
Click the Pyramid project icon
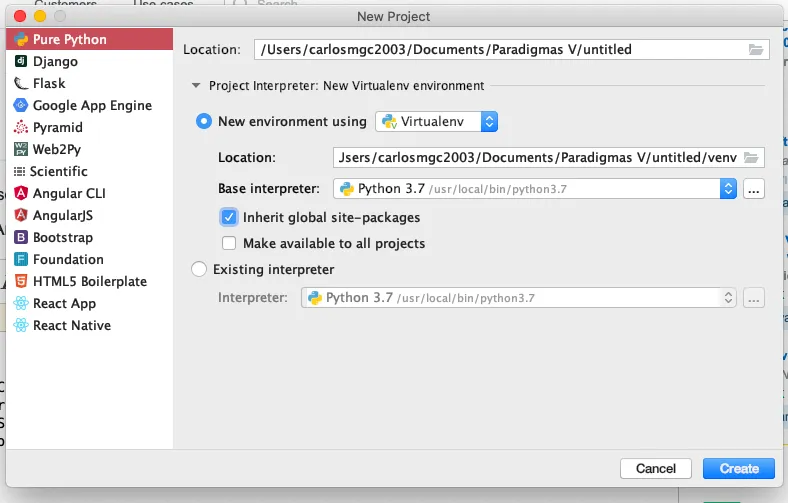21,127
